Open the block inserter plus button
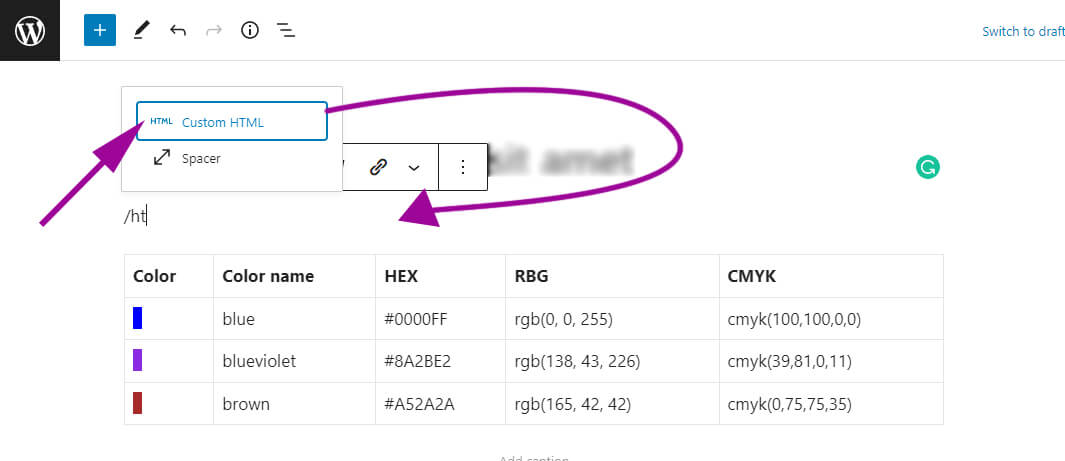1065x461 pixels. pos(100,31)
